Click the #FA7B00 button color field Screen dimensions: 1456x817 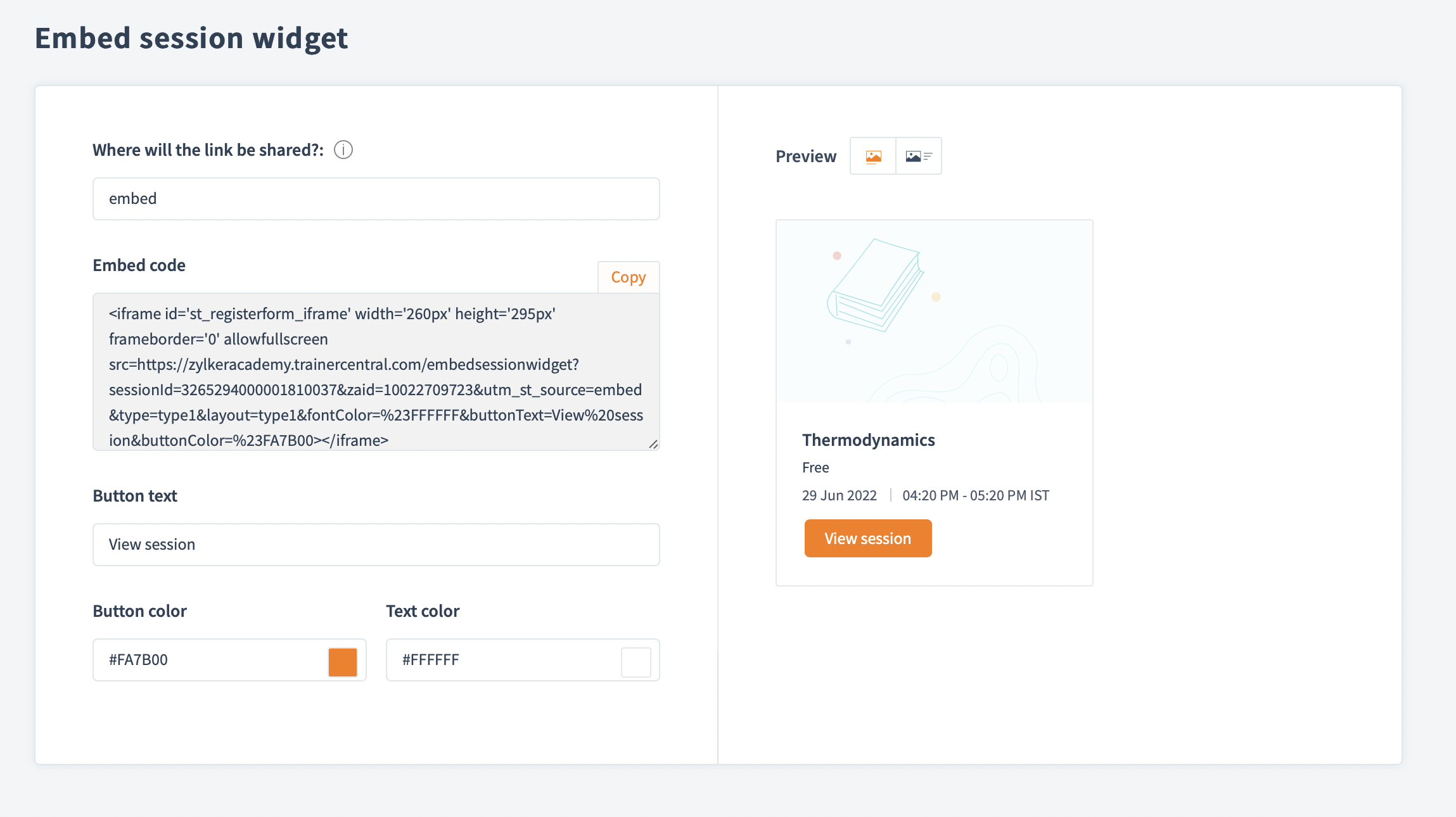pos(209,660)
